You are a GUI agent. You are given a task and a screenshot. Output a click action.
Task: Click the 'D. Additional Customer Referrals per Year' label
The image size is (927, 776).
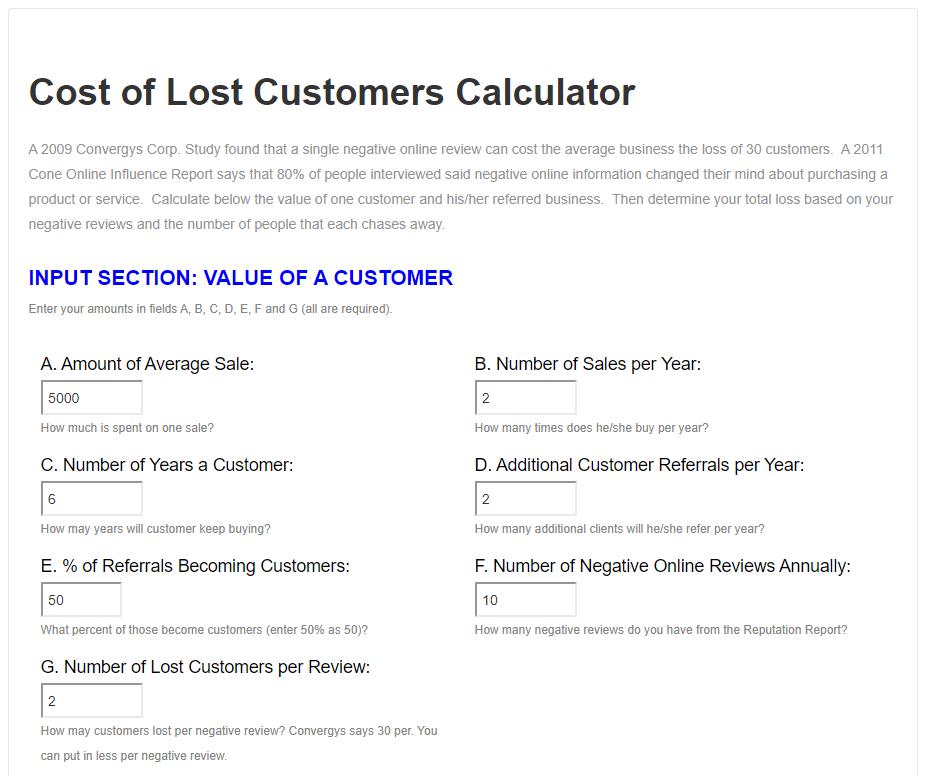click(x=639, y=465)
